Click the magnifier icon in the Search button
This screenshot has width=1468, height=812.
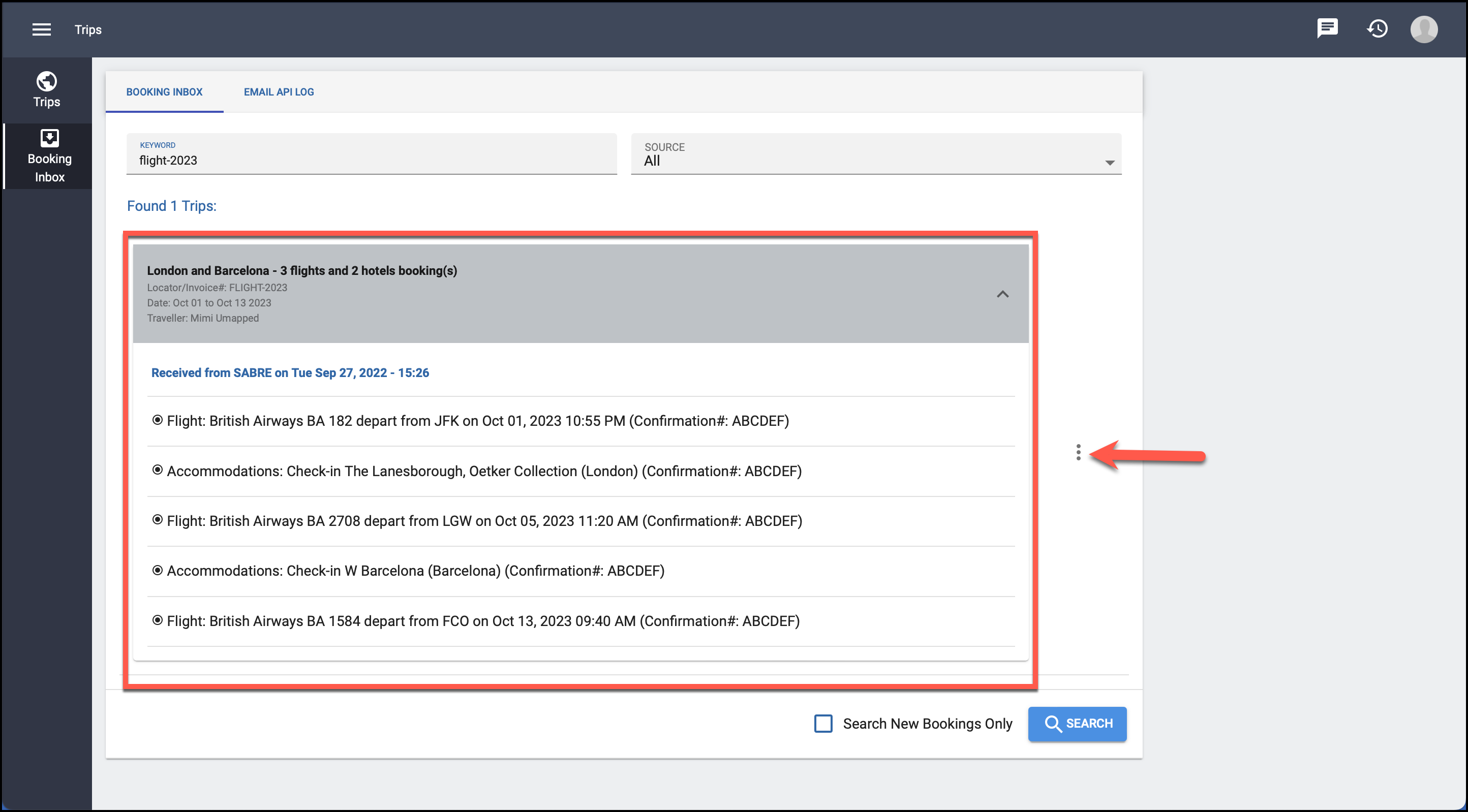[x=1053, y=724]
